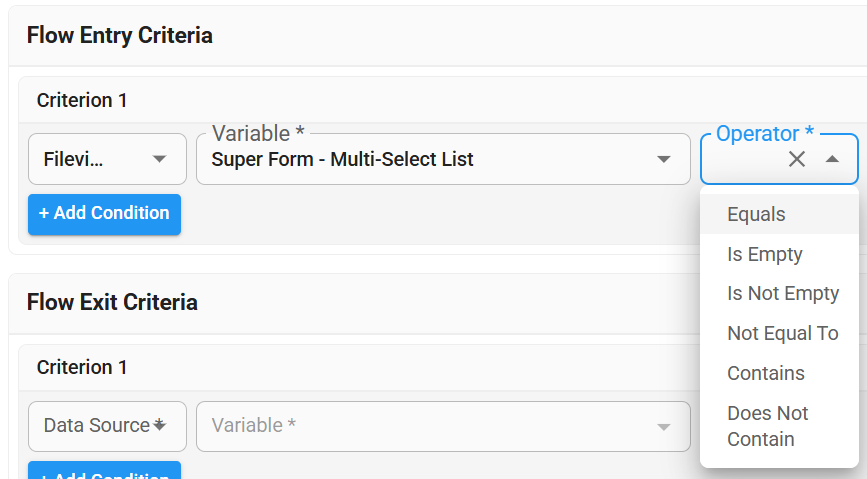The height and width of the screenshot is (479, 867).
Task: Choose the Contains operator option
Action: [x=765, y=373]
